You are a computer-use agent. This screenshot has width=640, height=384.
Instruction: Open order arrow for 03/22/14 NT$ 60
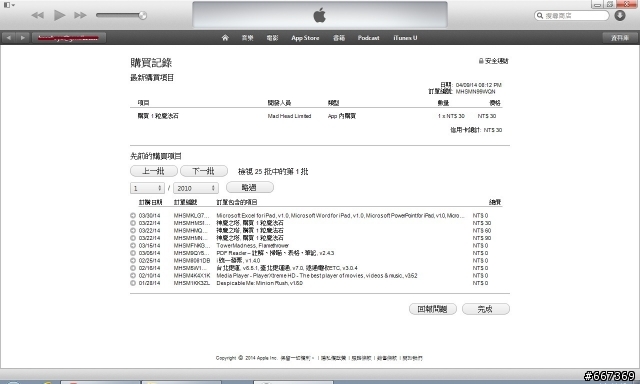click(x=133, y=231)
